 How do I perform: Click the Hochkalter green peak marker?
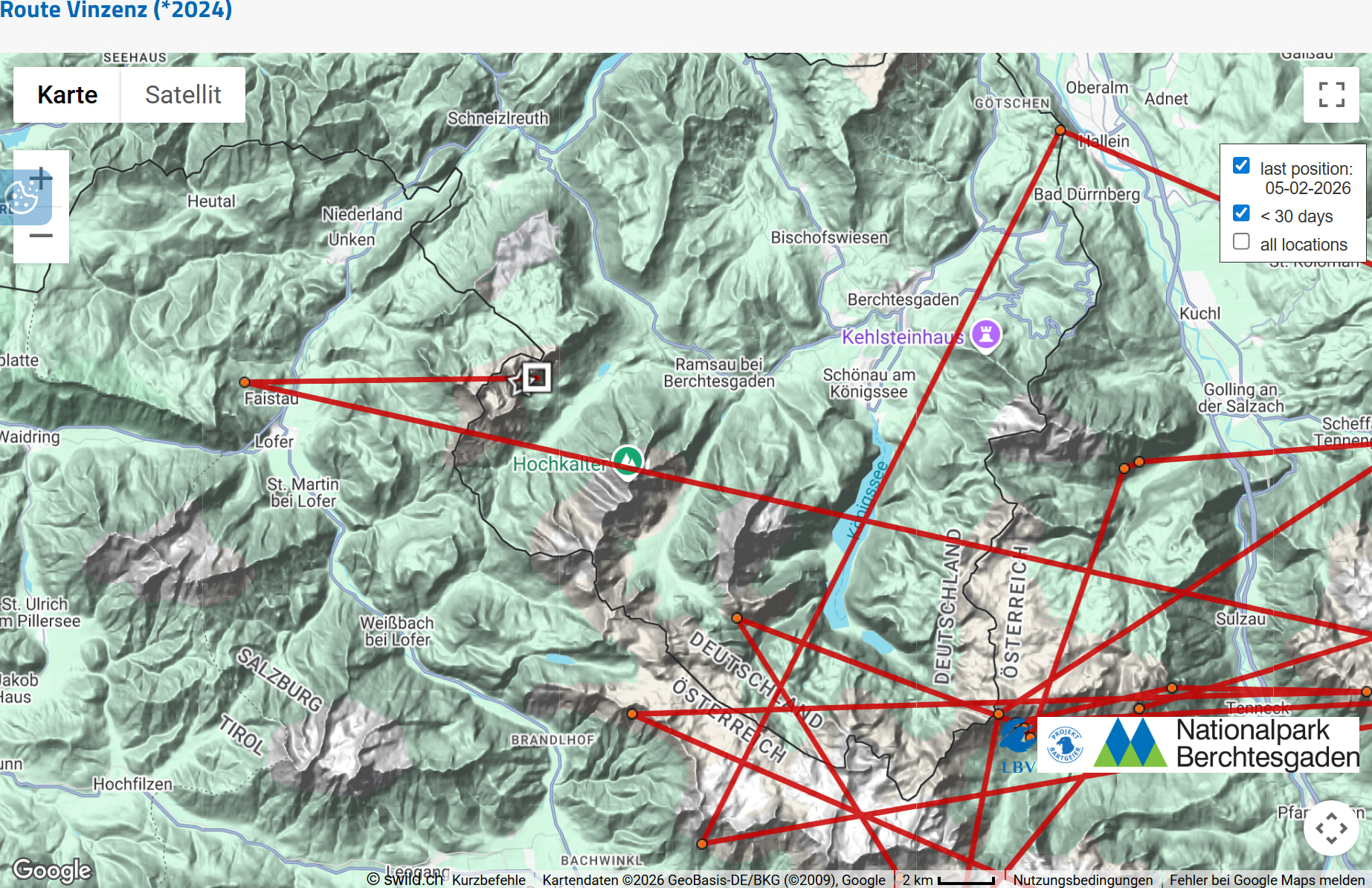628,461
